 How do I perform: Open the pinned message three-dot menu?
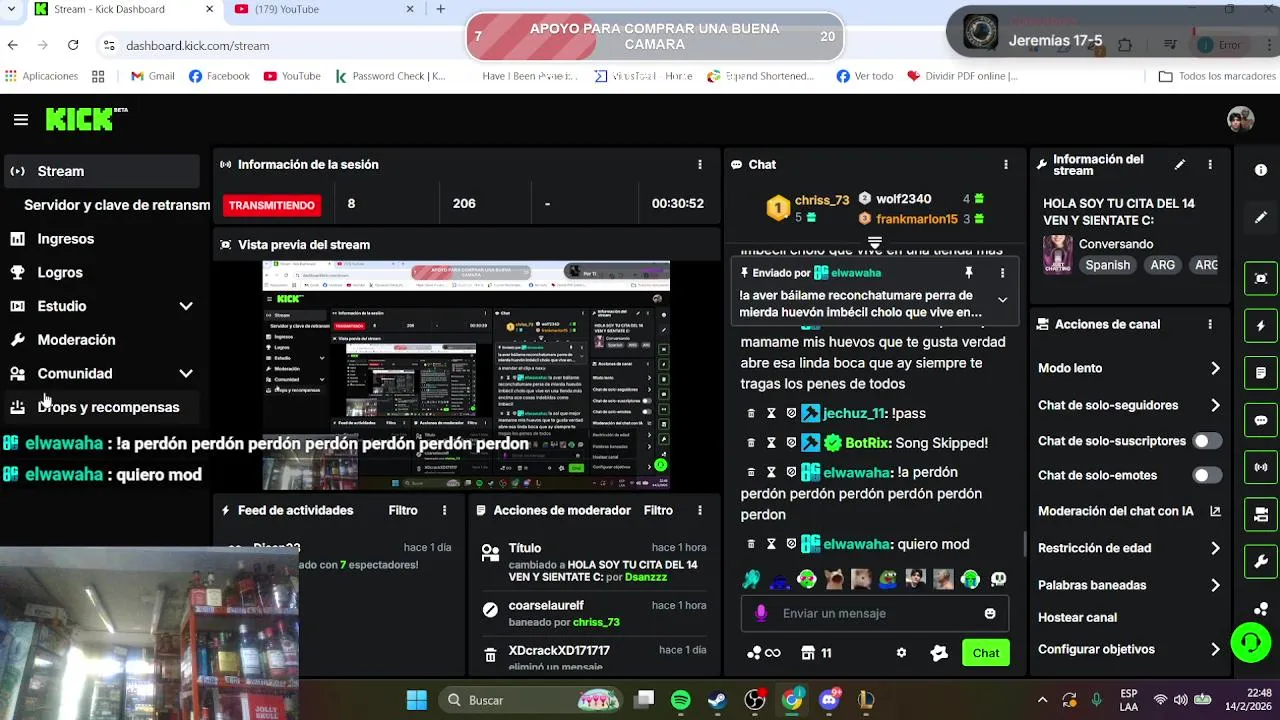coord(1002,273)
